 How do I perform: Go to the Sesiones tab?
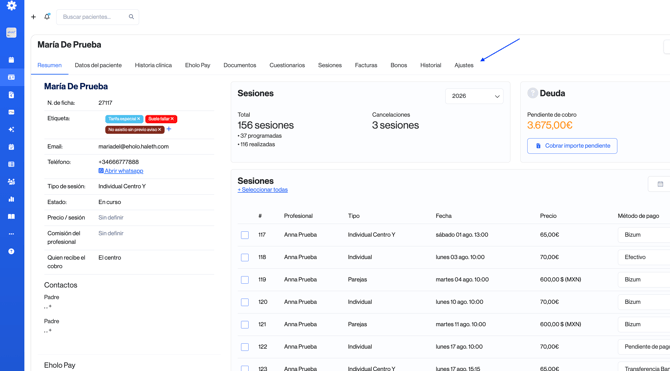pyautogui.click(x=330, y=65)
